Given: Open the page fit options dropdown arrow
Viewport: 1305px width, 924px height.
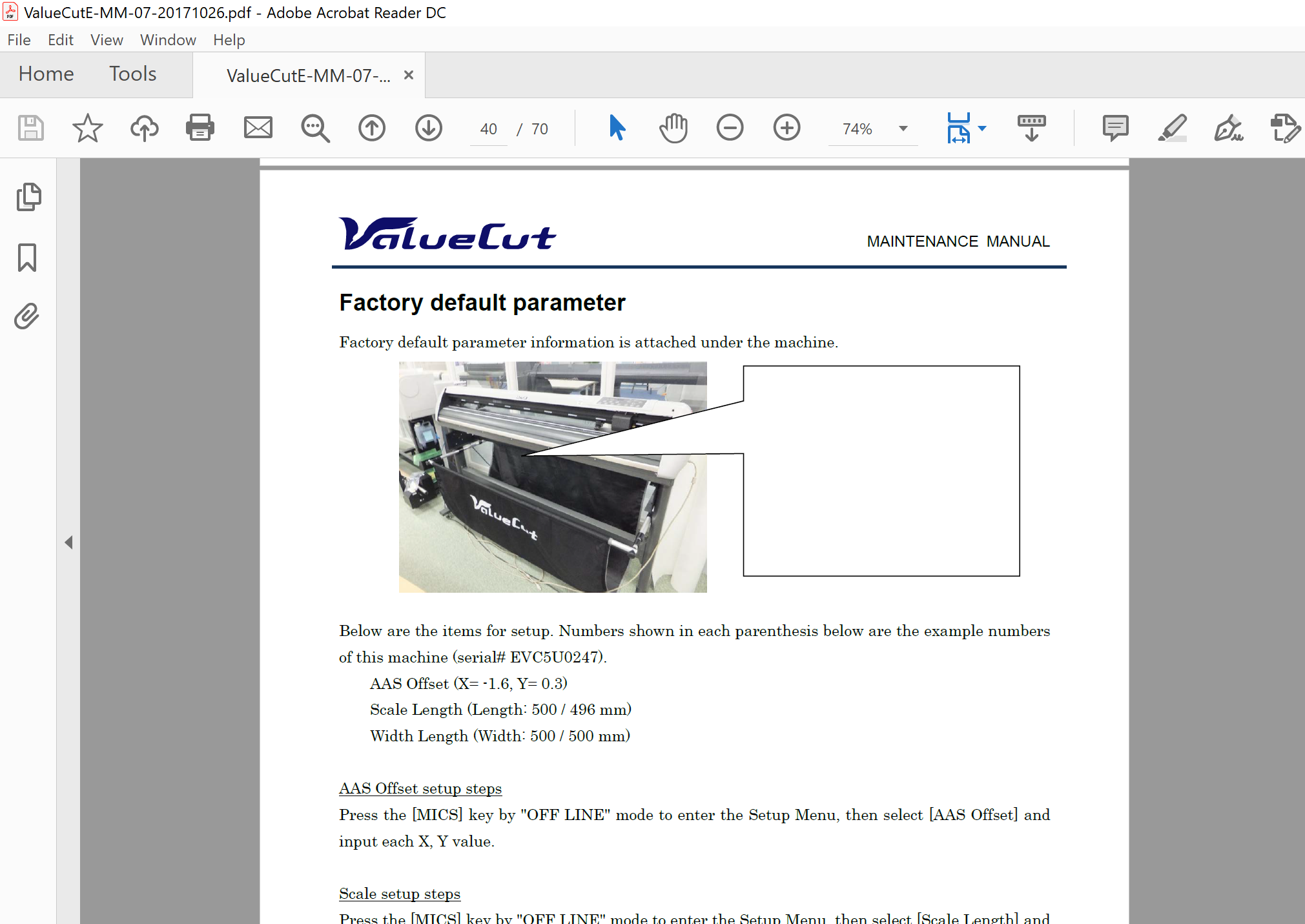Looking at the screenshot, I should (982, 128).
